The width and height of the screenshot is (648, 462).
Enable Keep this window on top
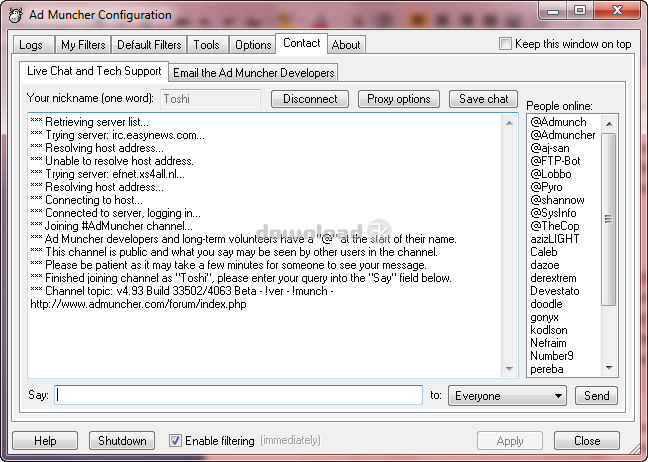pos(505,44)
